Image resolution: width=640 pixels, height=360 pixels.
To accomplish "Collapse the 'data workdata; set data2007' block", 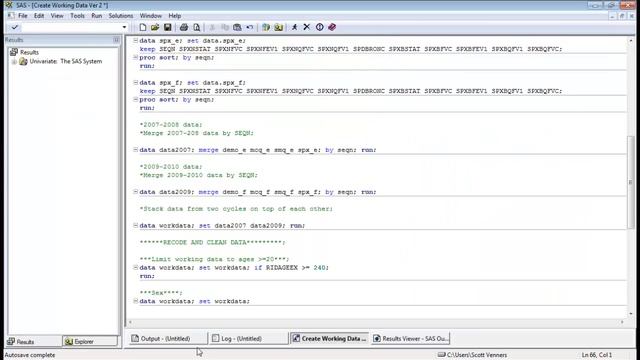I will click(136, 225).
